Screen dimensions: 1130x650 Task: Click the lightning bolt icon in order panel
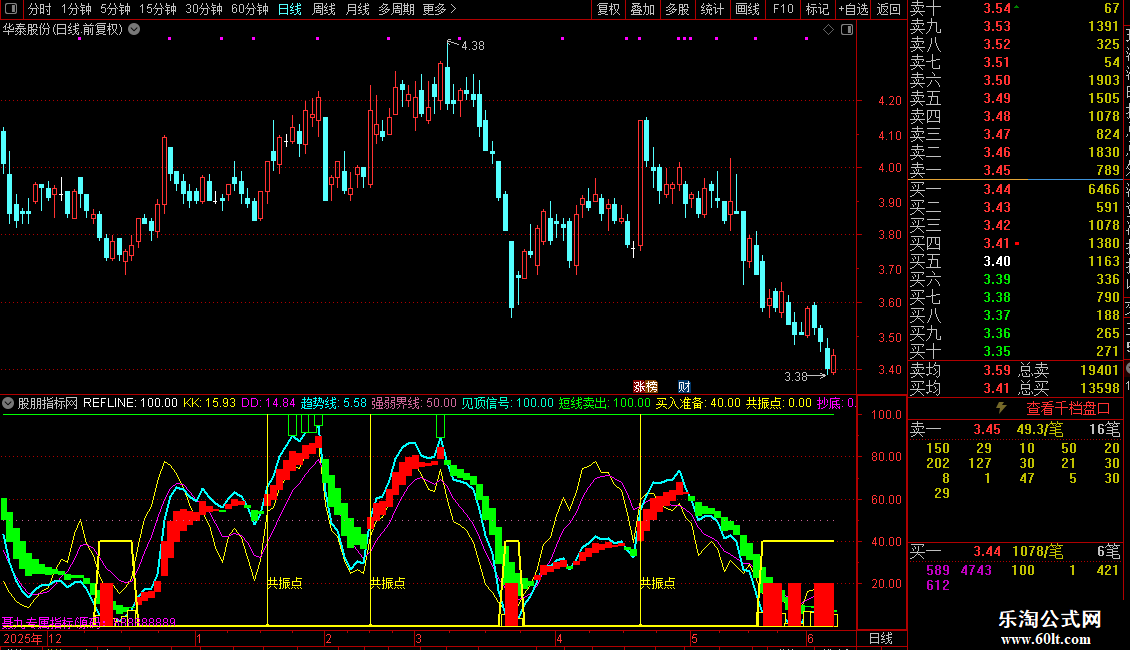(x=1001, y=408)
